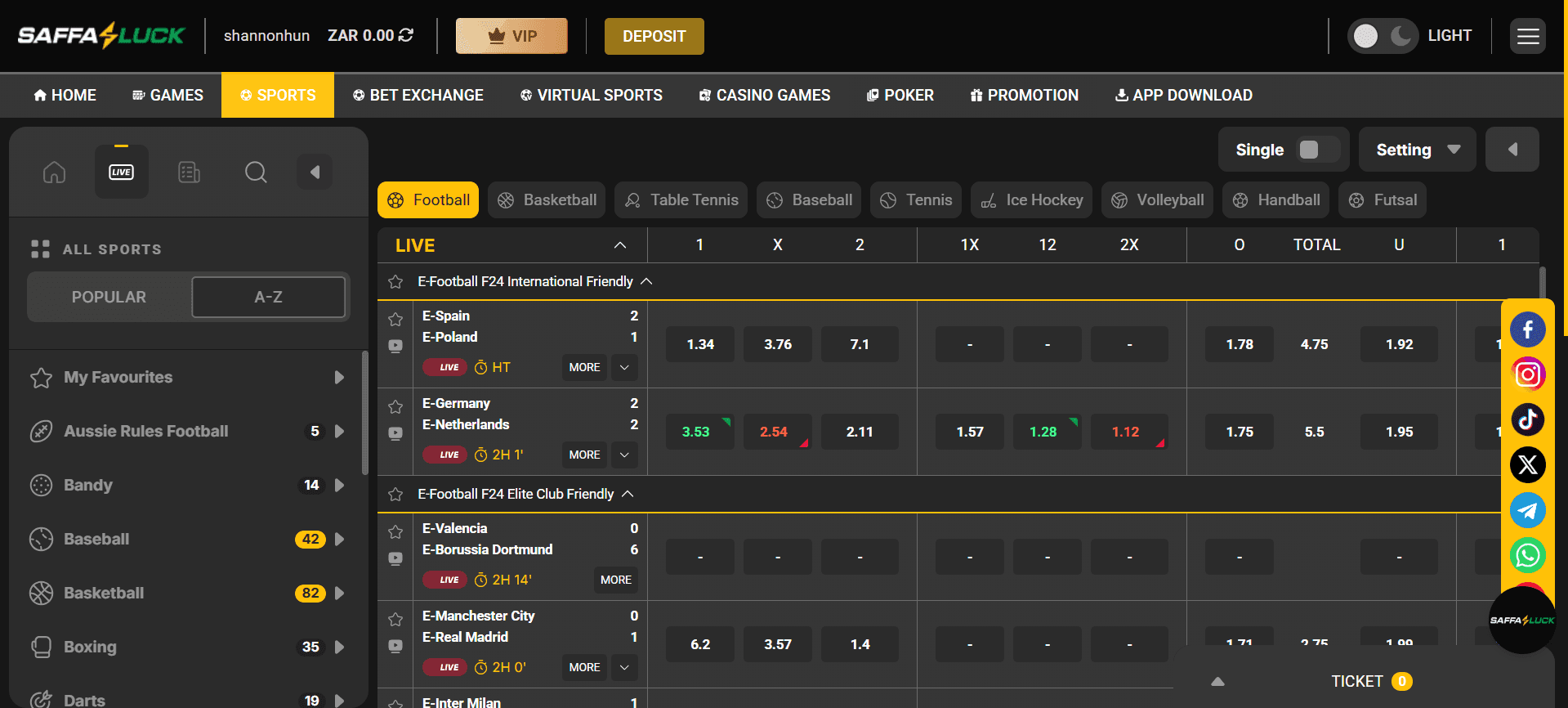This screenshot has height=708, width=1568.
Task: Select the sidebar LIVE icon
Action: 122,172
